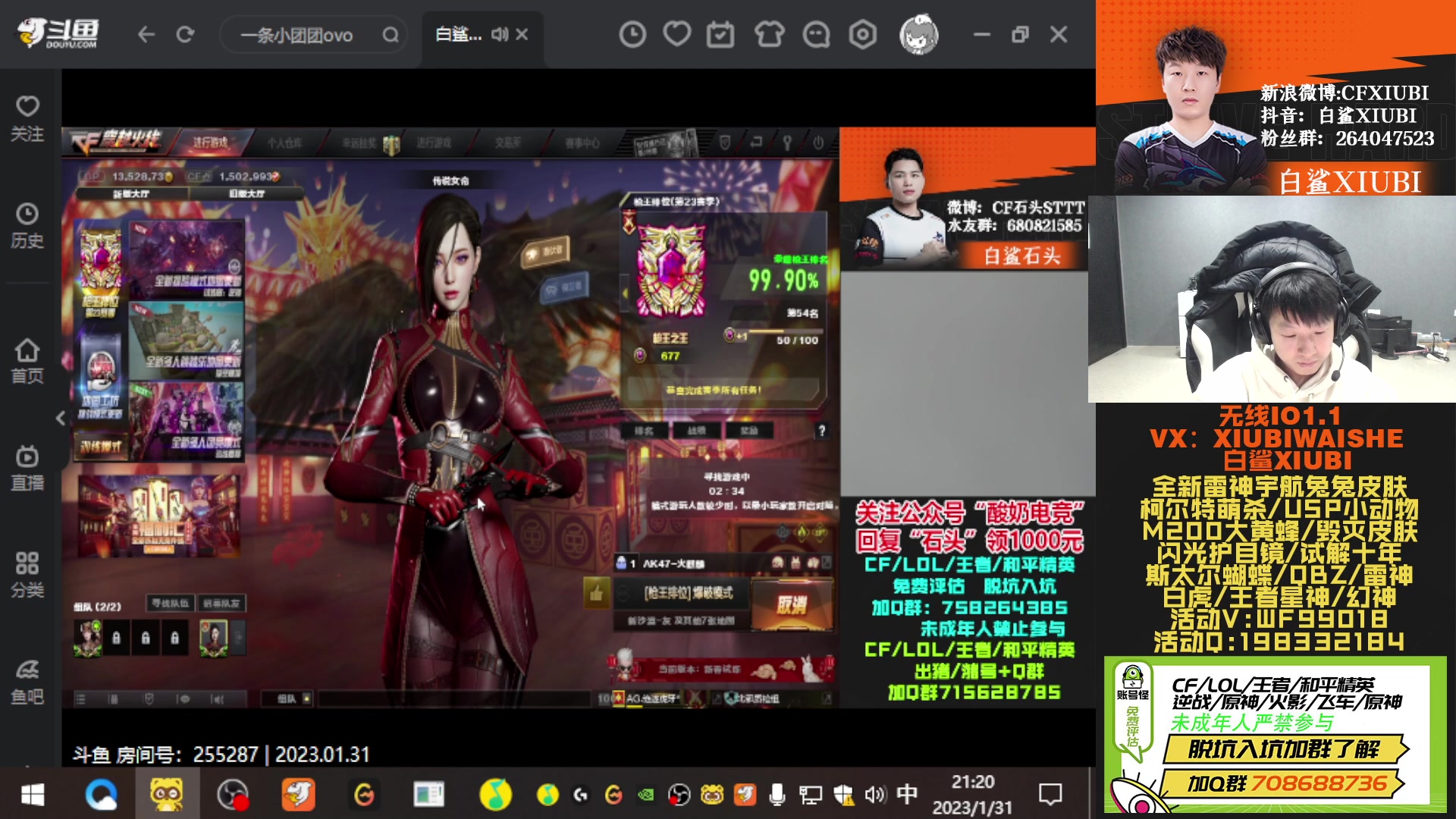Cancel matchmaking with 取消 button
Viewport: 1456px width, 819px height.
(x=792, y=604)
